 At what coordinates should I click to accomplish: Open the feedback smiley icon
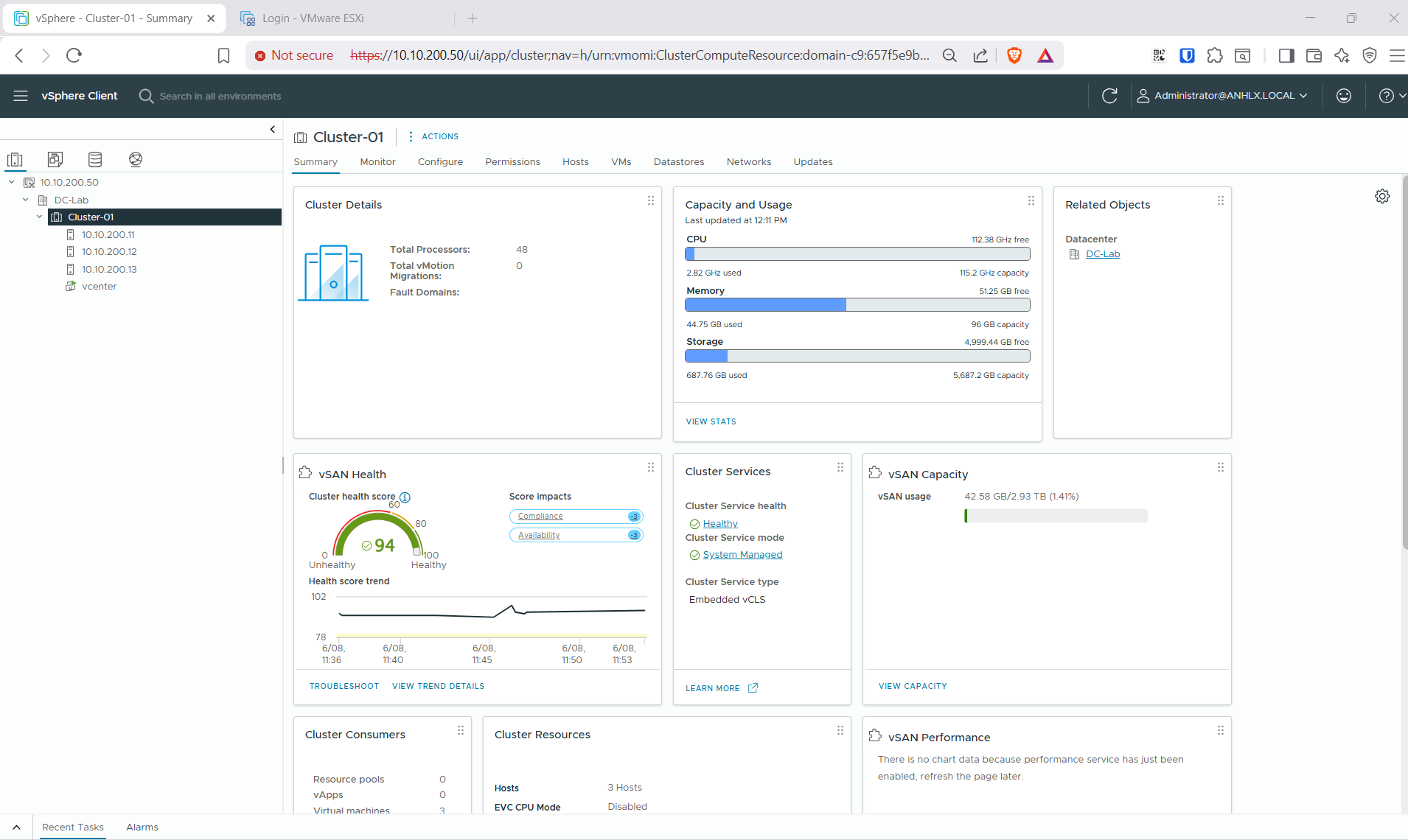[x=1344, y=96]
